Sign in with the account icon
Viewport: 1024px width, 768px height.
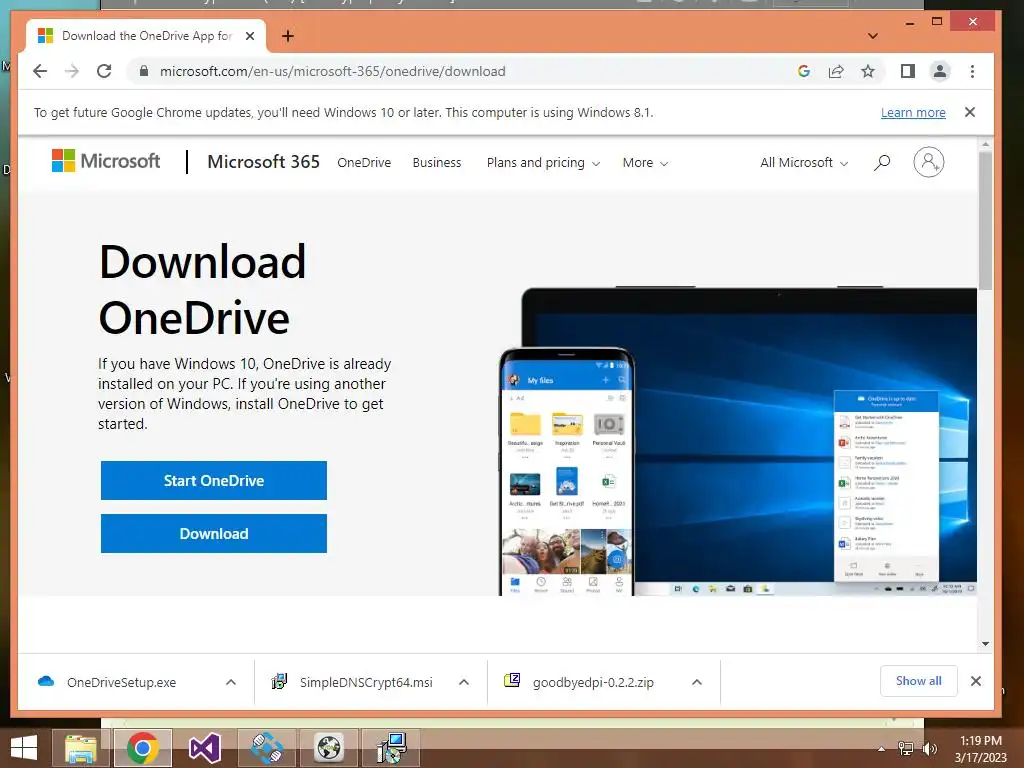[x=928, y=162]
